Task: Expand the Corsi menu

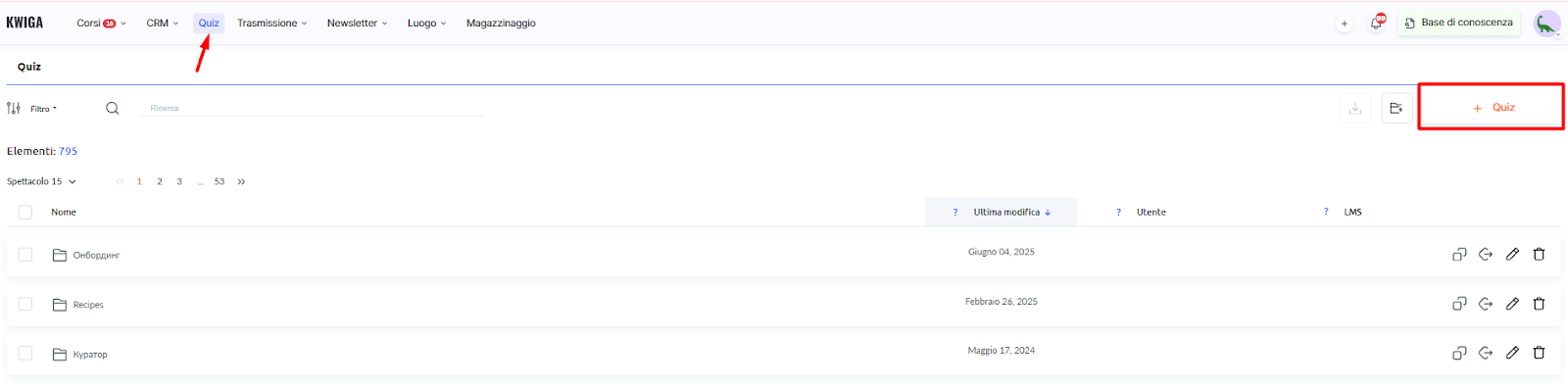Action: pyautogui.click(x=101, y=23)
